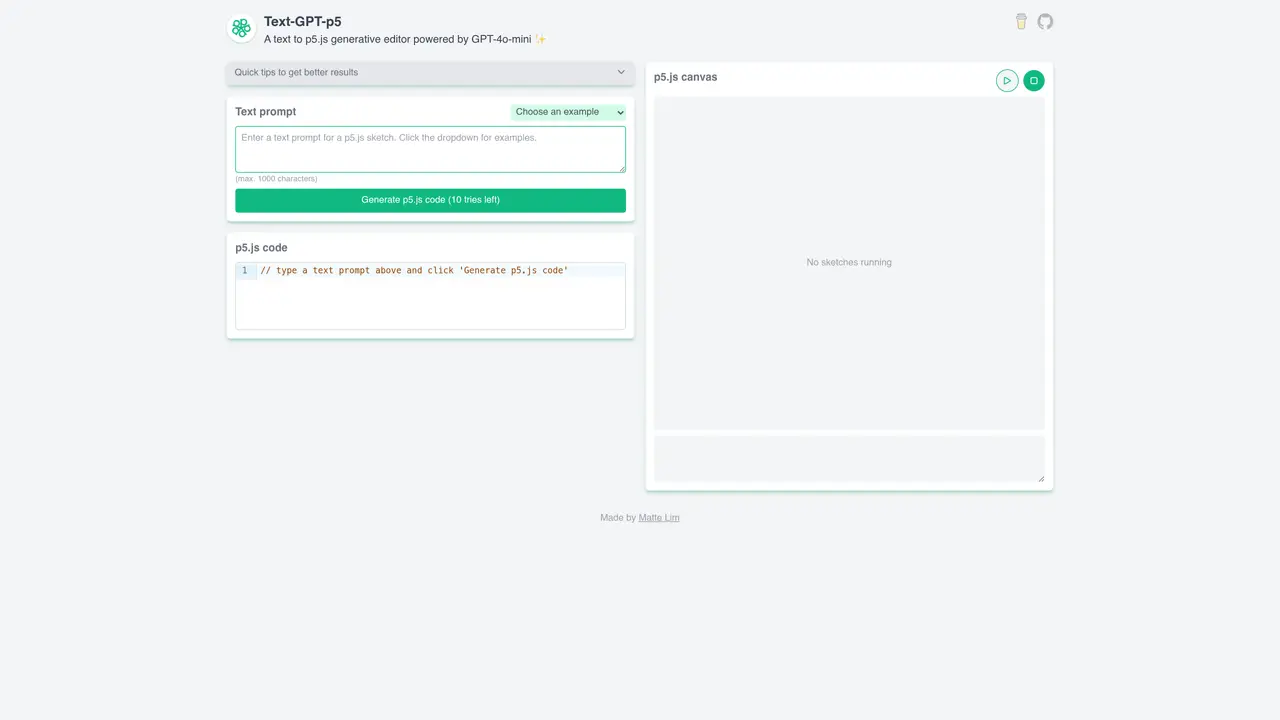This screenshot has width=1280, height=720.
Task: Click the 'p5.js canvas' heading
Action: (x=685, y=77)
